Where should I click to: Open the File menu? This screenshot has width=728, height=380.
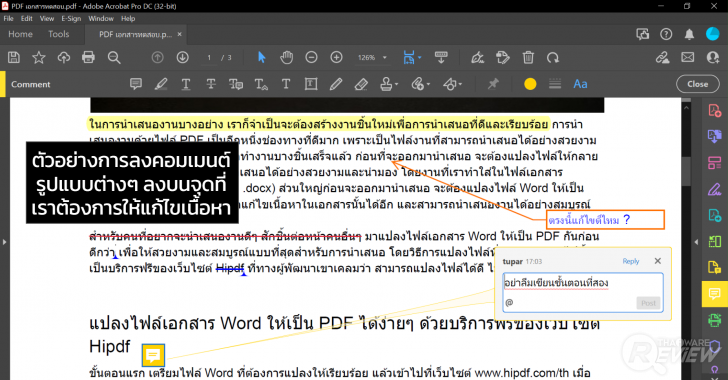pos(8,19)
